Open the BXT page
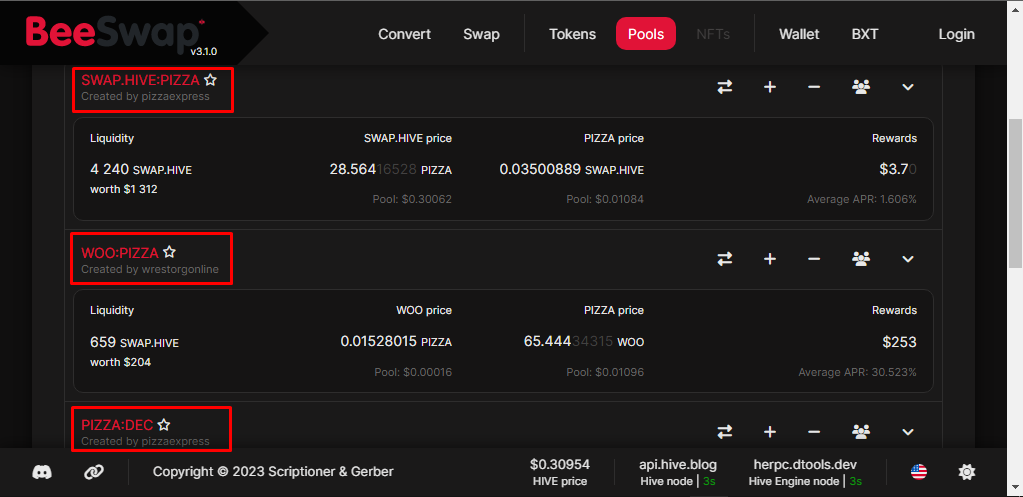The height and width of the screenshot is (497, 1023). point(865,34)
